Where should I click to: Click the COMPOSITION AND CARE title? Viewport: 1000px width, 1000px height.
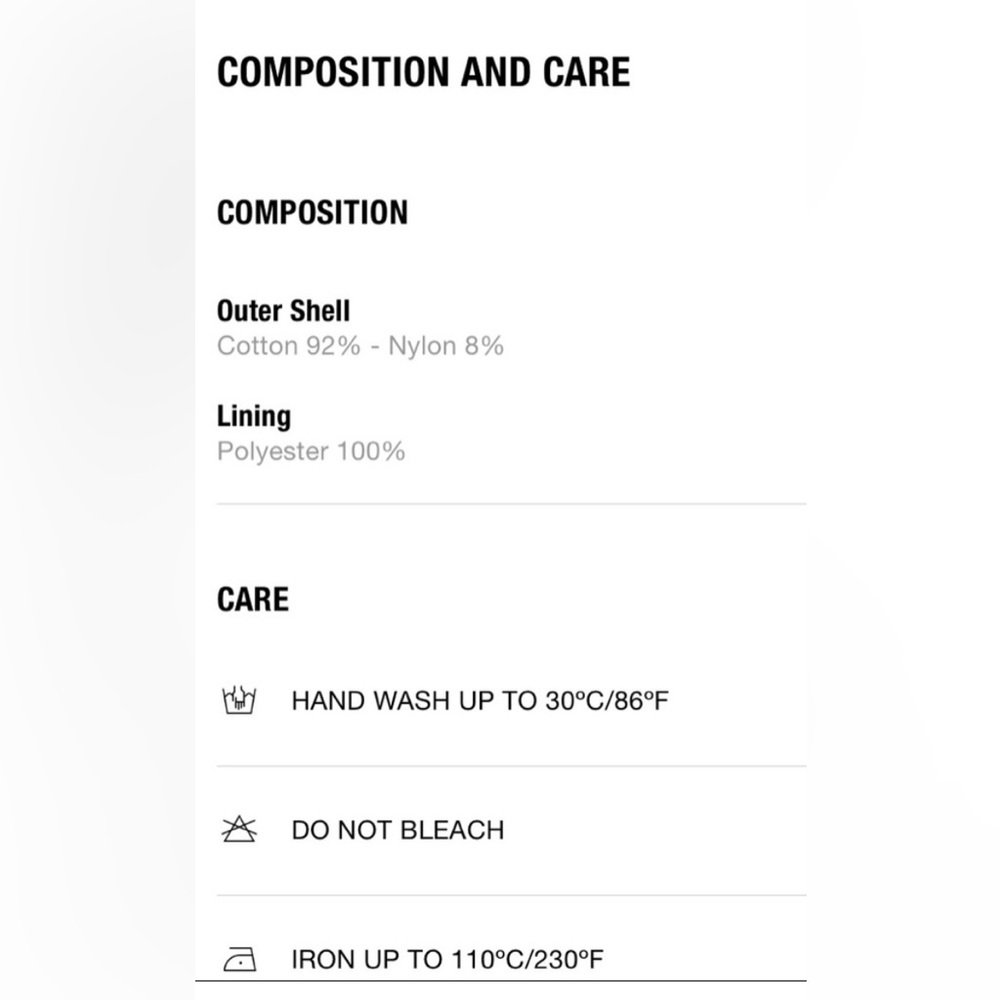point(423,71)
